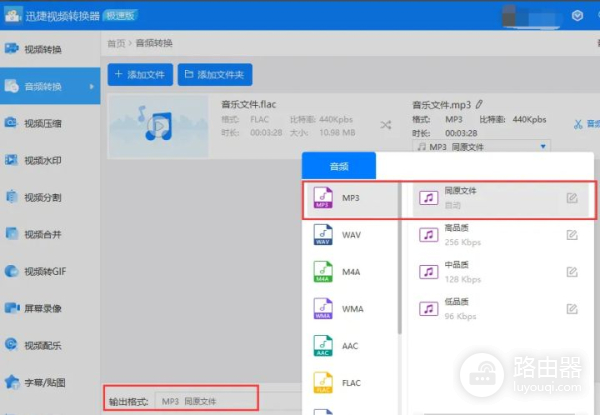Select 音频转换 in sidebar
The image size is (600, 415).
[x=50, y=86]
